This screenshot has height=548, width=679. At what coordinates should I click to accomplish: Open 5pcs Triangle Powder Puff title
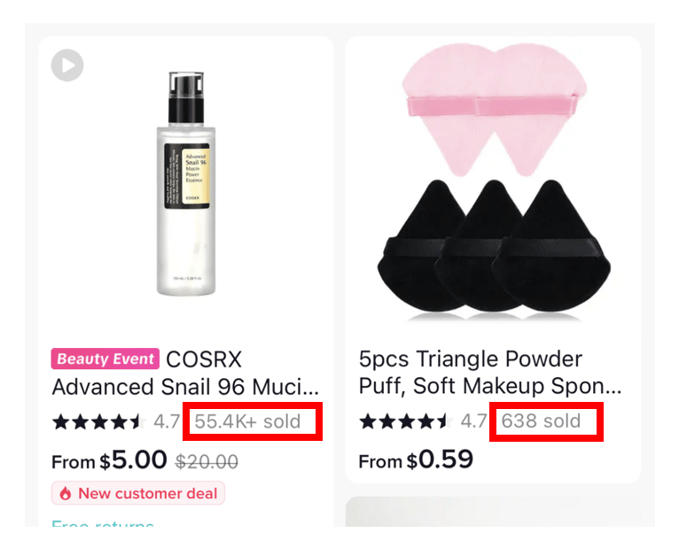pos(490,373)
